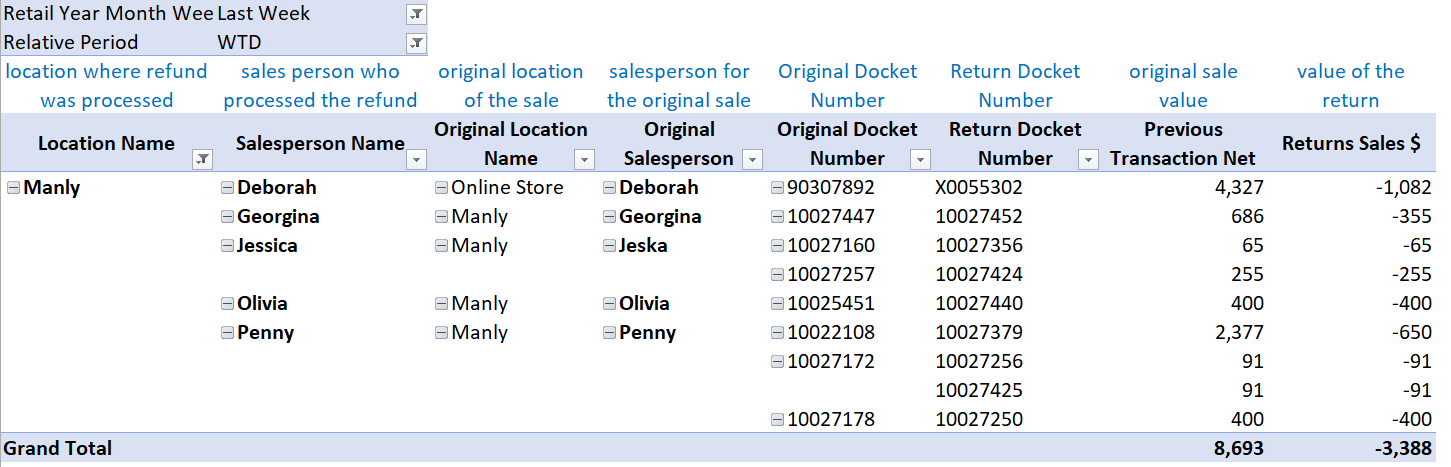Screen dimensions: 1451x467
Task: Open Return Docket Number column dropdown
Action: [1088, 159]
